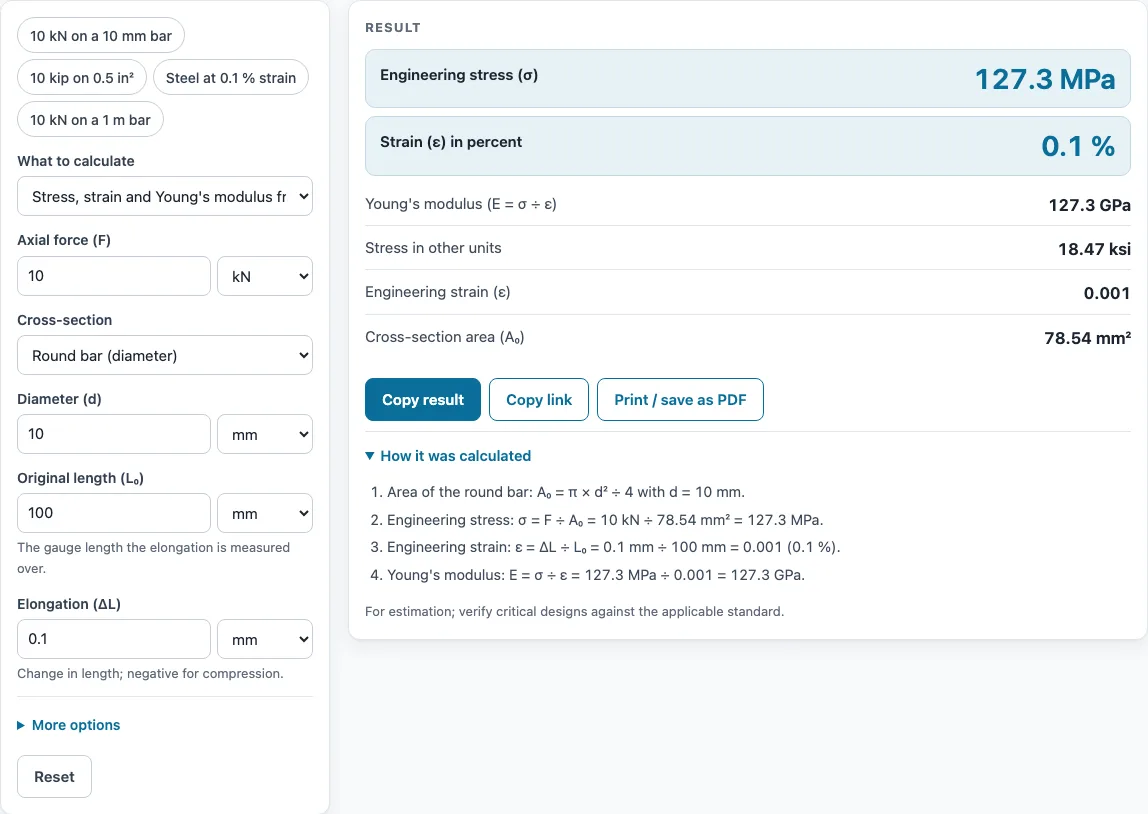Screen dimensions: 1148x814
Task: Click the 78.54 mm² cross-section area value
Action: (1088, 337)
